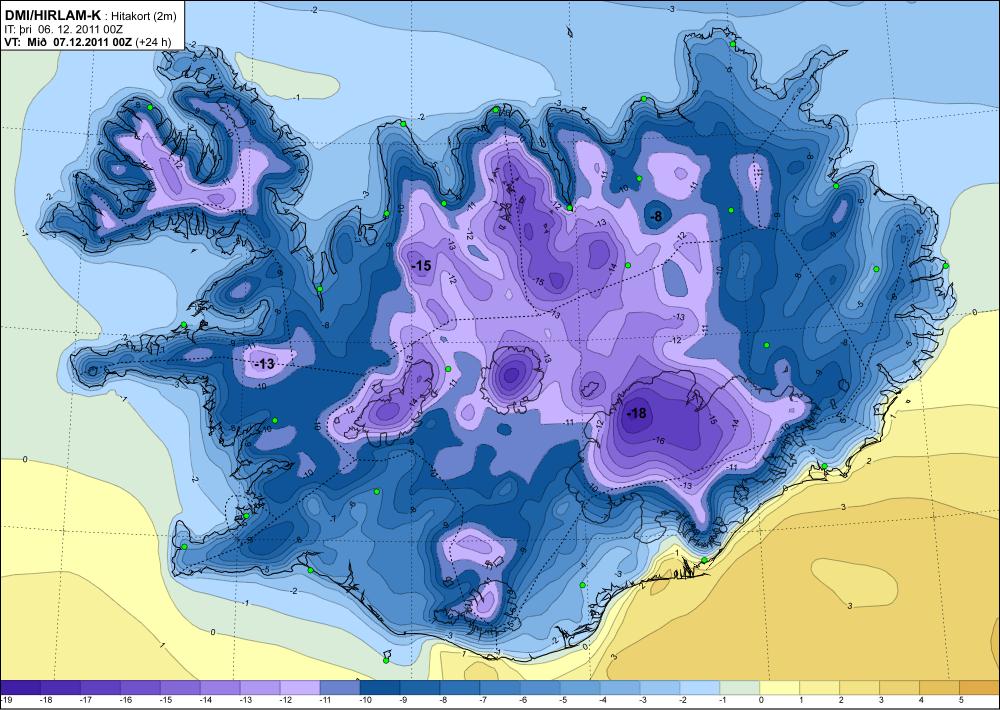Click green station dot at far eastern coastal tip
Image resolution: width=1000 pixels, height=710 pixels.
(x=946, y=265)
